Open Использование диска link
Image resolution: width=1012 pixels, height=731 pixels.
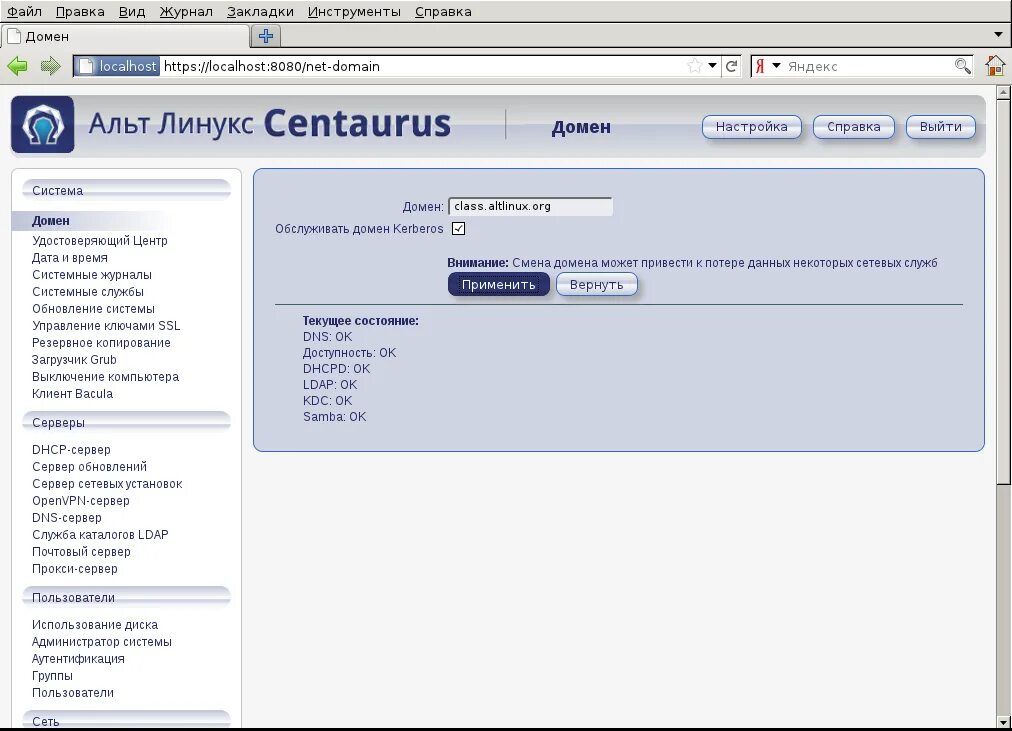[95, 625]
